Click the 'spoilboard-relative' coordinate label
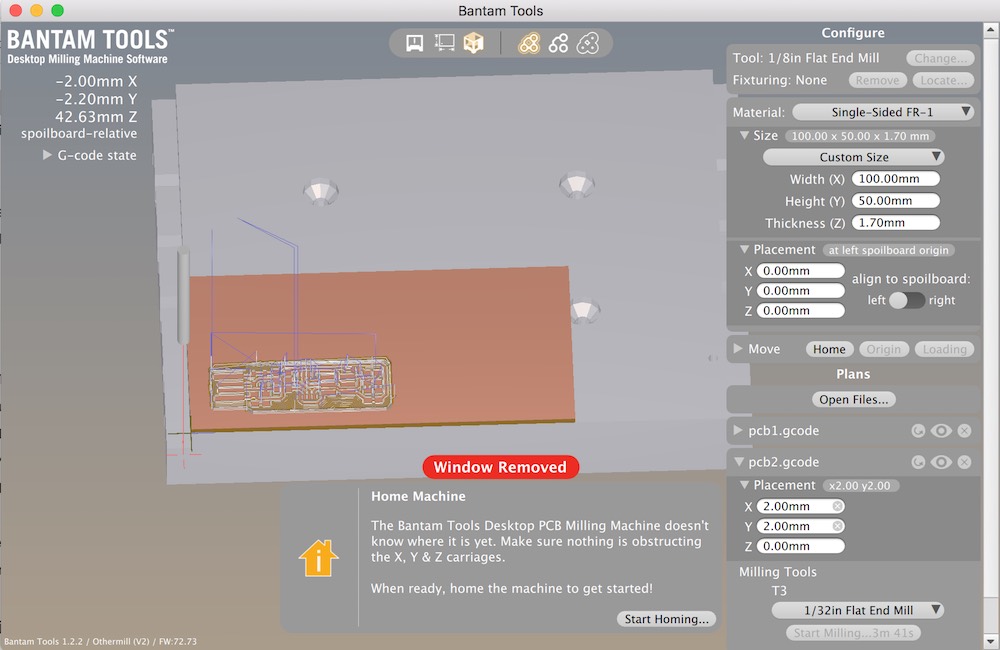Screen dimensions: 1000x650 79,133
